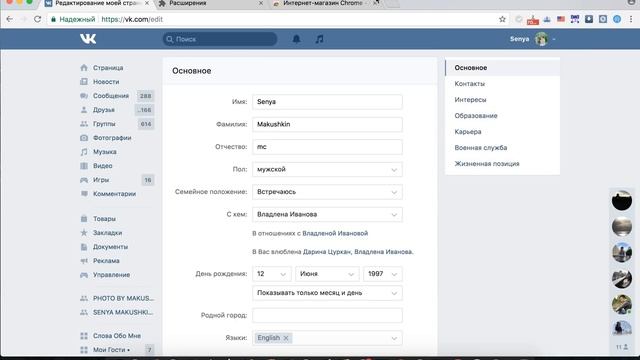
Task: Open the 288 messages counter badge
Action: (145, 96)
